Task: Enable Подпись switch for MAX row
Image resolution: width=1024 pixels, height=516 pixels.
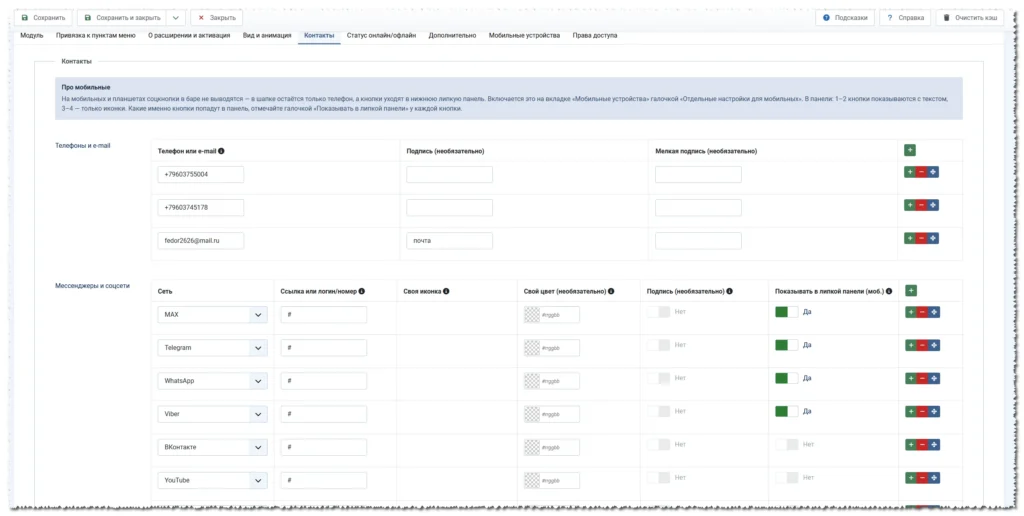Action: click(x=658, y=312)
